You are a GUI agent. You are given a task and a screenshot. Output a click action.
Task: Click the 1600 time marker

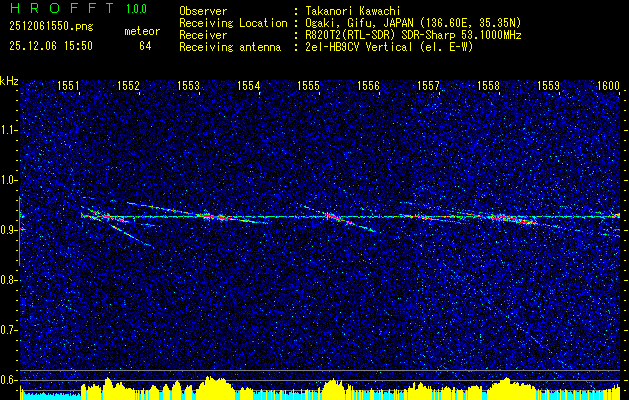(x=609, y=85)
